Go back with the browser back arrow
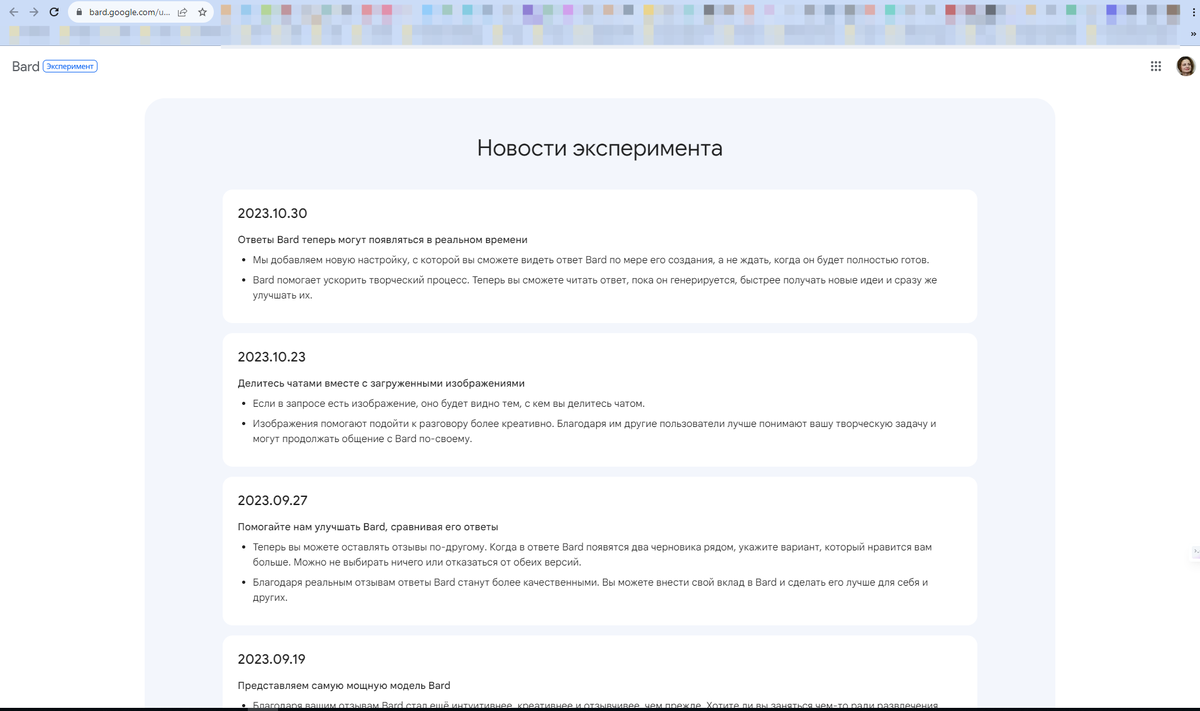This screenshot has width=1200, height=711. click(x=13, y=12)
